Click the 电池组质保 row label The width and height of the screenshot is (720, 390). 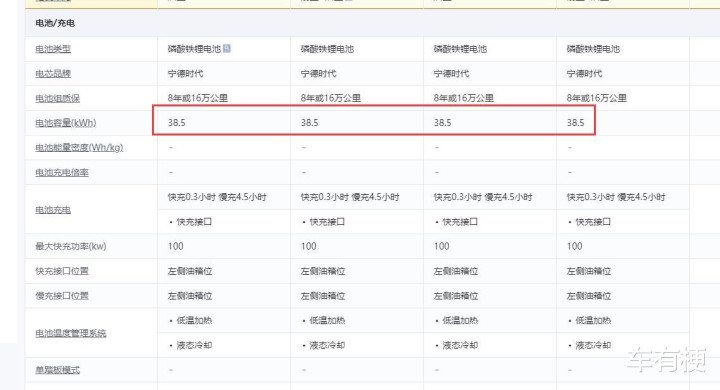[x=57, y=98]
